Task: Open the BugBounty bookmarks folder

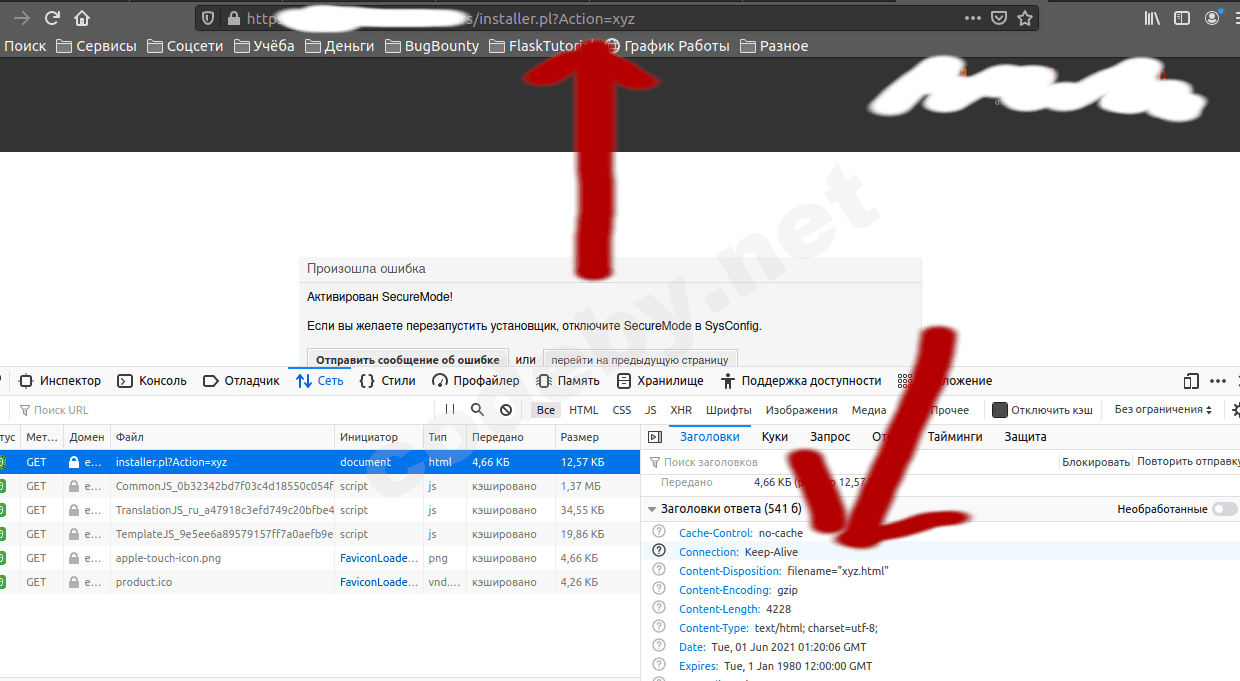Action: pyautogui.click(x=432, y=46)
